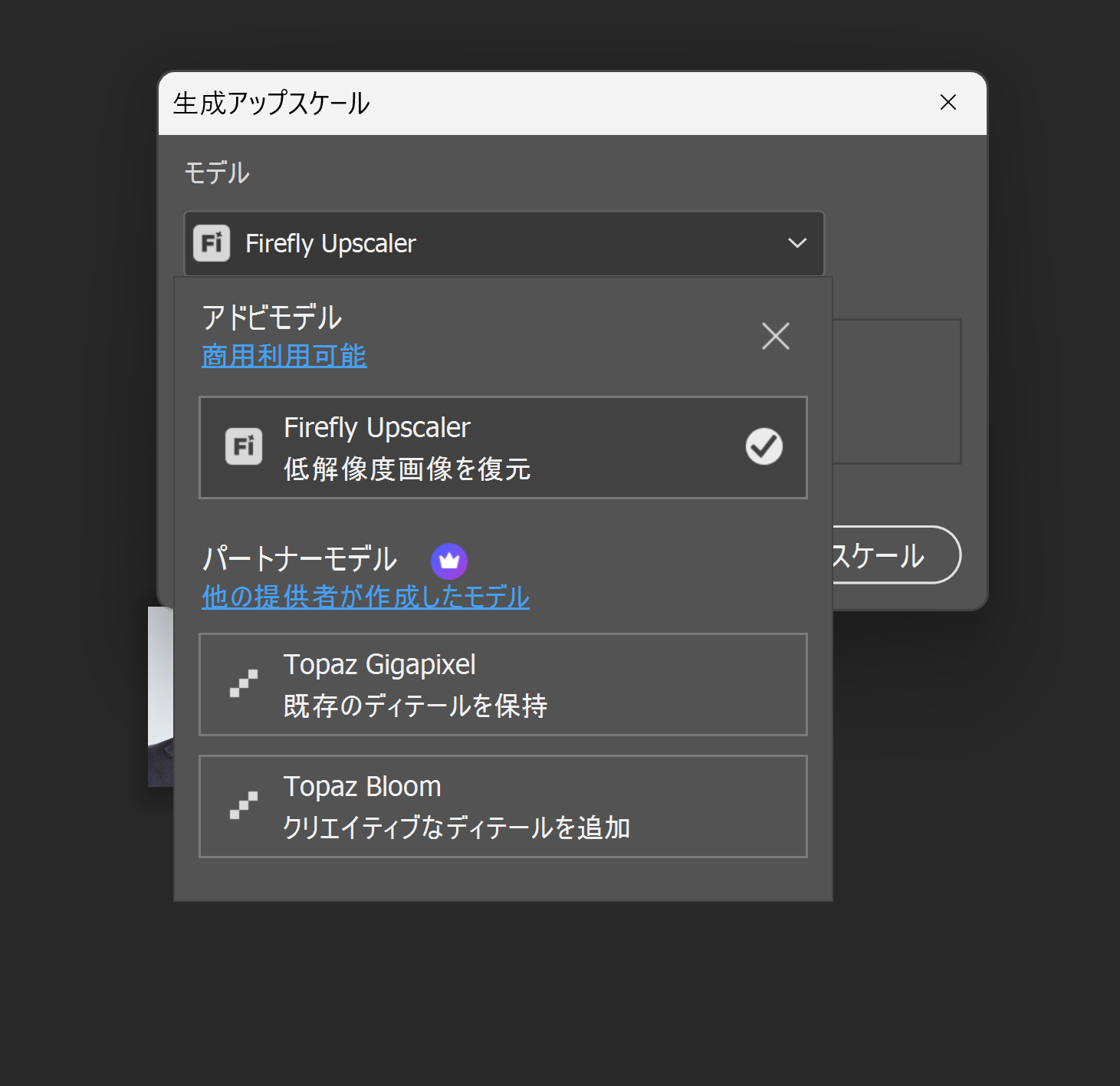Screen dimensions: 1120x1086
Task: Click the Topaz Gigapixel pixel icon
Action: tap(244, 683)
